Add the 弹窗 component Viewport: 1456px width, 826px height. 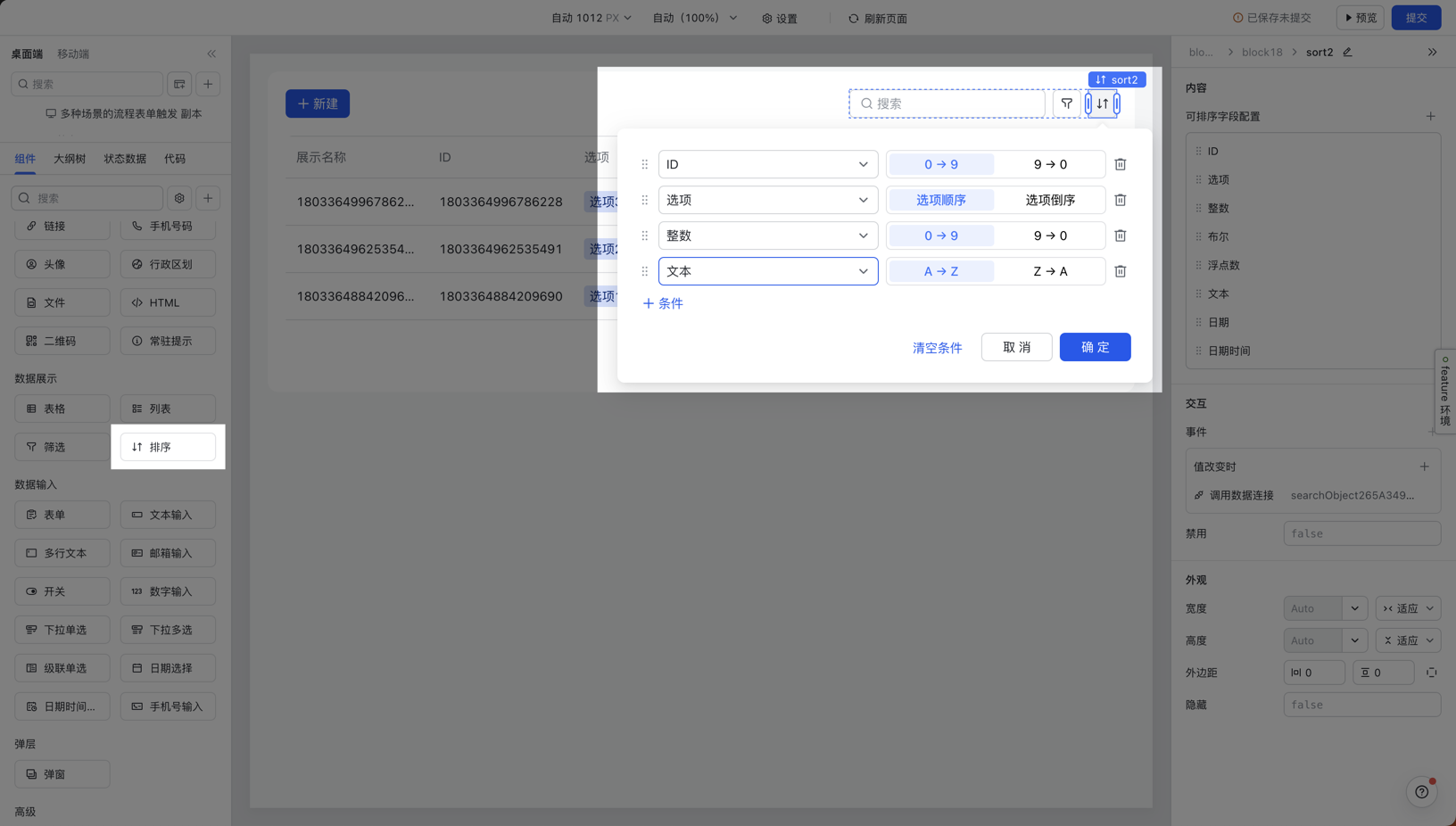62,774
